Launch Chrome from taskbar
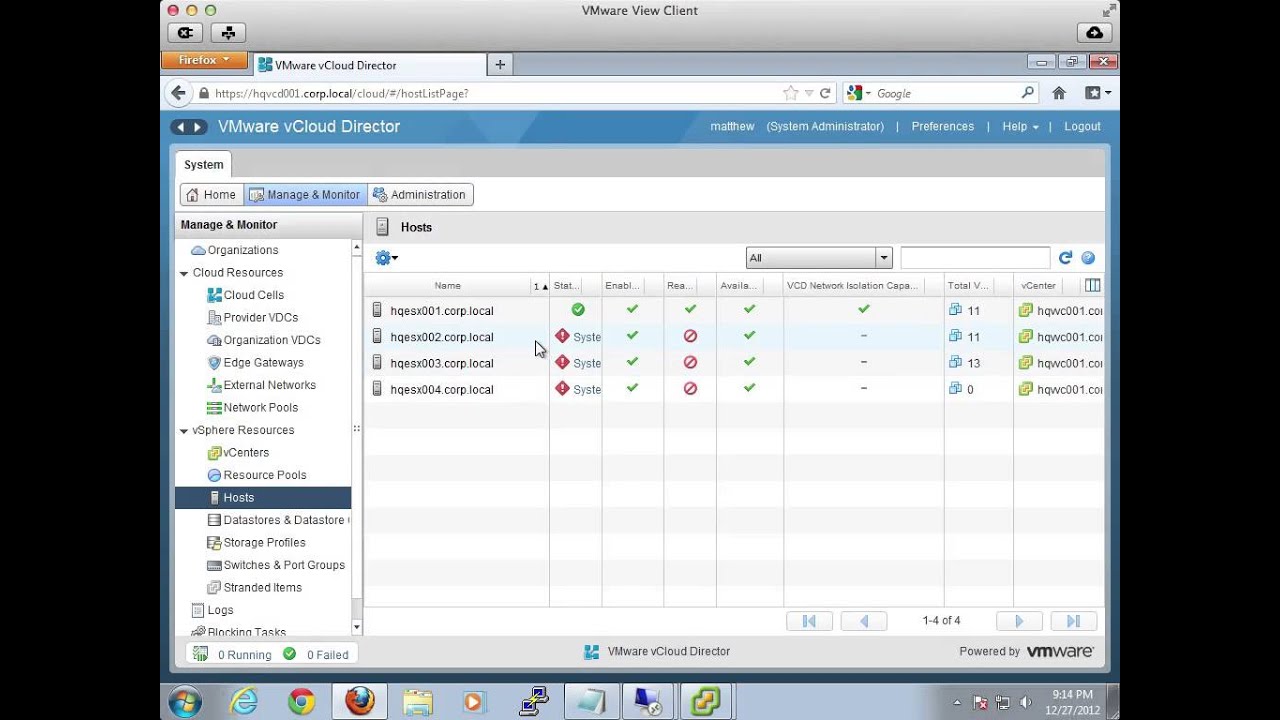Image resolution: width=1280 pixels, height=720 pixels. 301,702
